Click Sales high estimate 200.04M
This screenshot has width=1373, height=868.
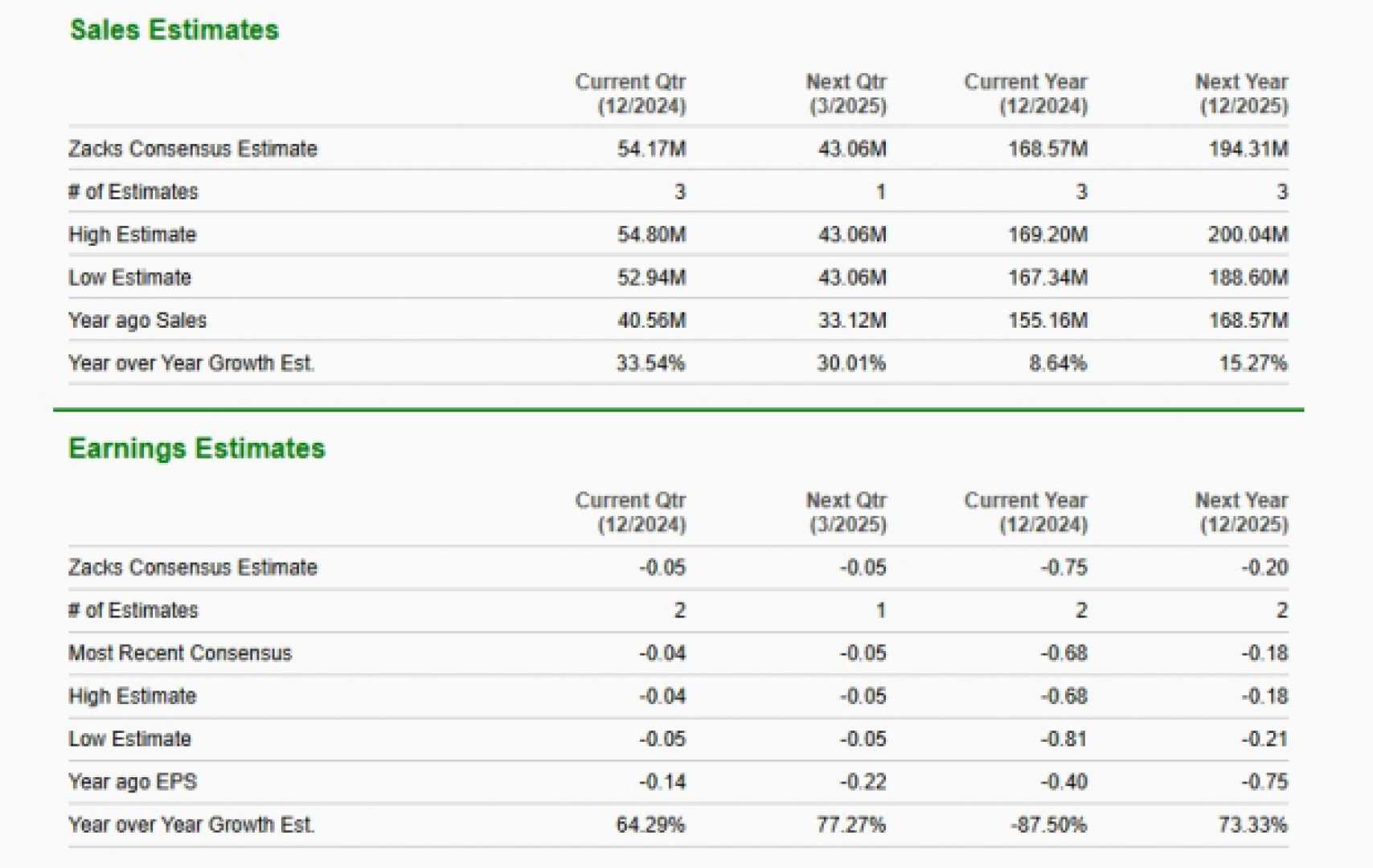1248,235
